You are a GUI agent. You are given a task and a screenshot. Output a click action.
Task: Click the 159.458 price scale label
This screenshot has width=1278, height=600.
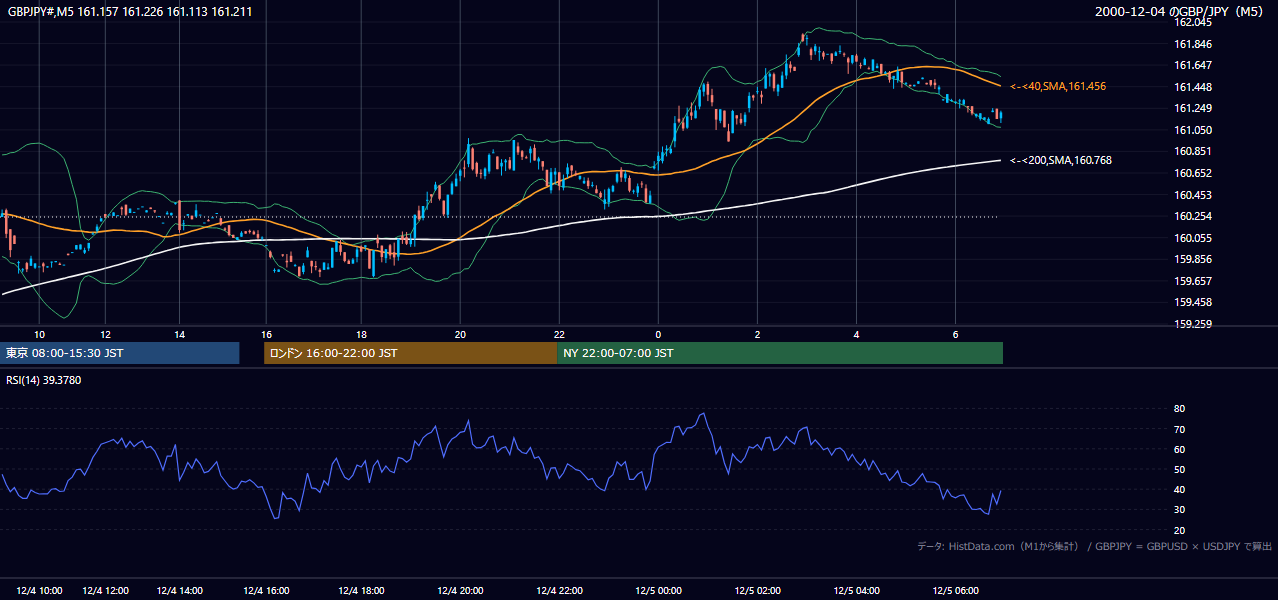1193,303
